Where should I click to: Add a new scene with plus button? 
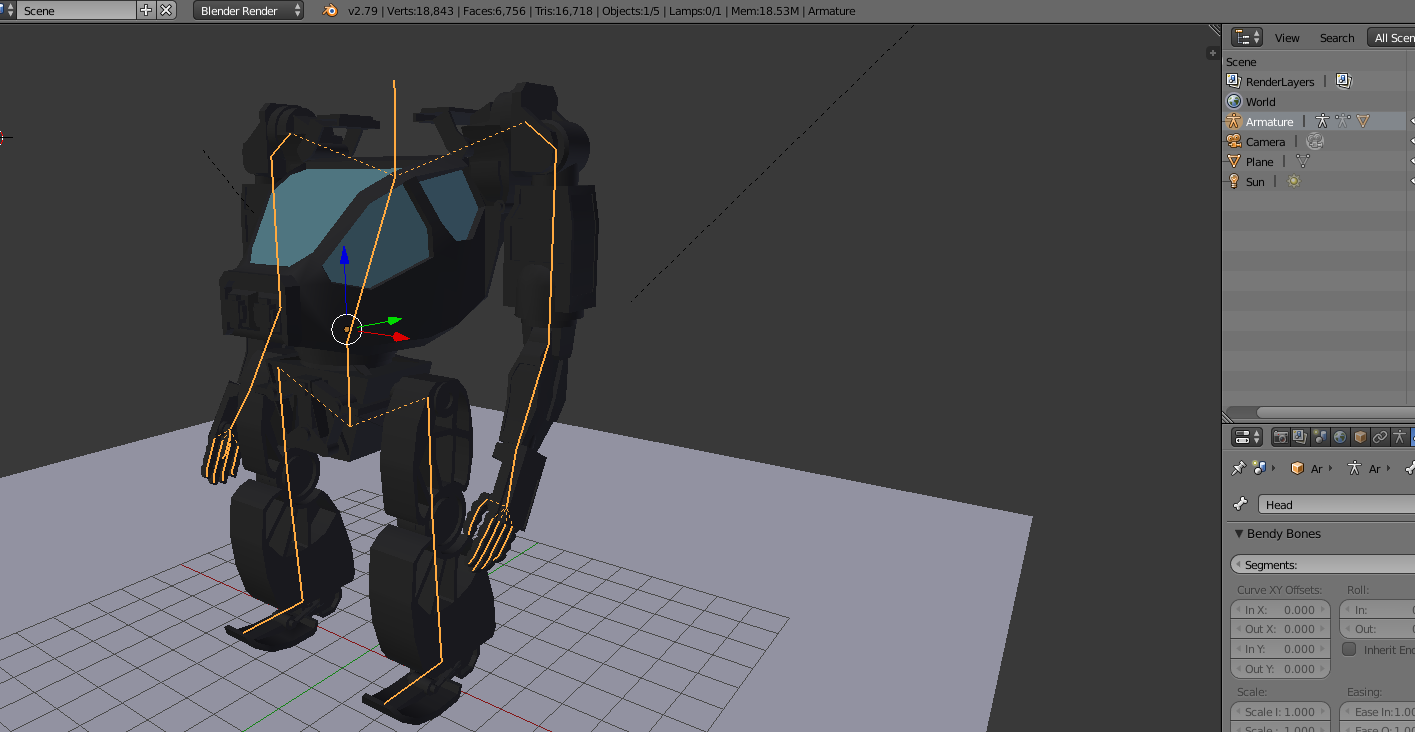[x=146, y=10]
